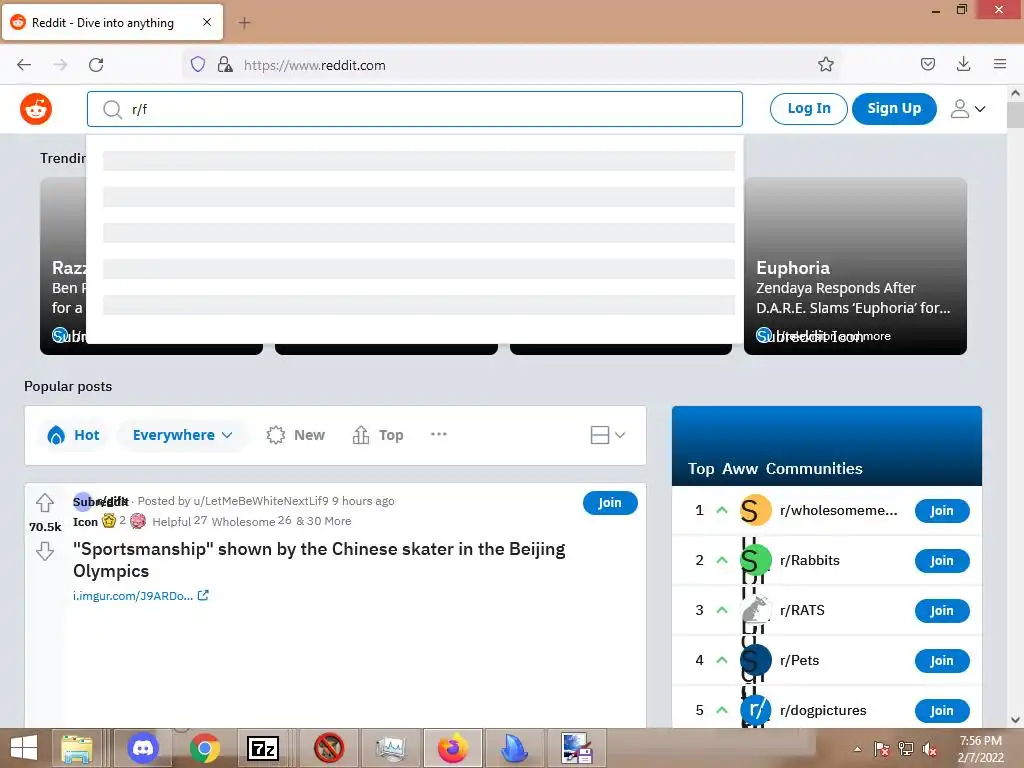Open user u/LetMeBeWhiteNextLif9 profile link

click(x=261, y=501)
